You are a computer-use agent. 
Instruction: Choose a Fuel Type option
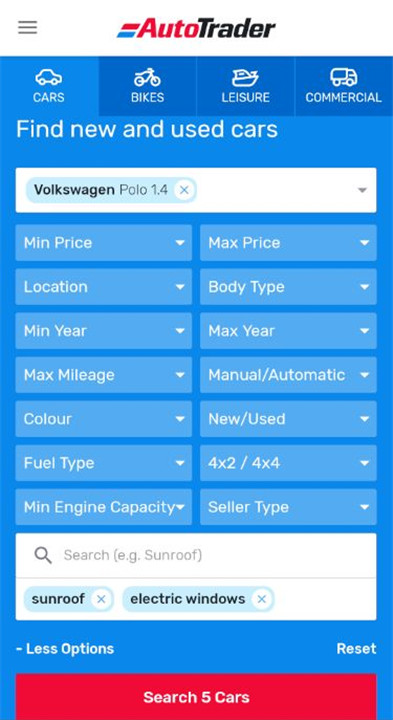104,463
